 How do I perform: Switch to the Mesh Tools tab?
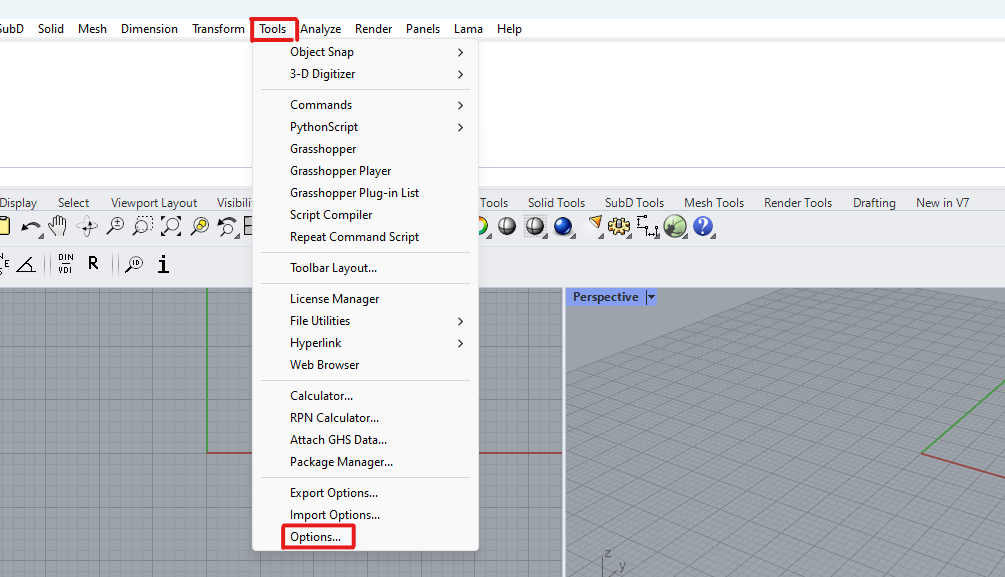tap(714, 203)
